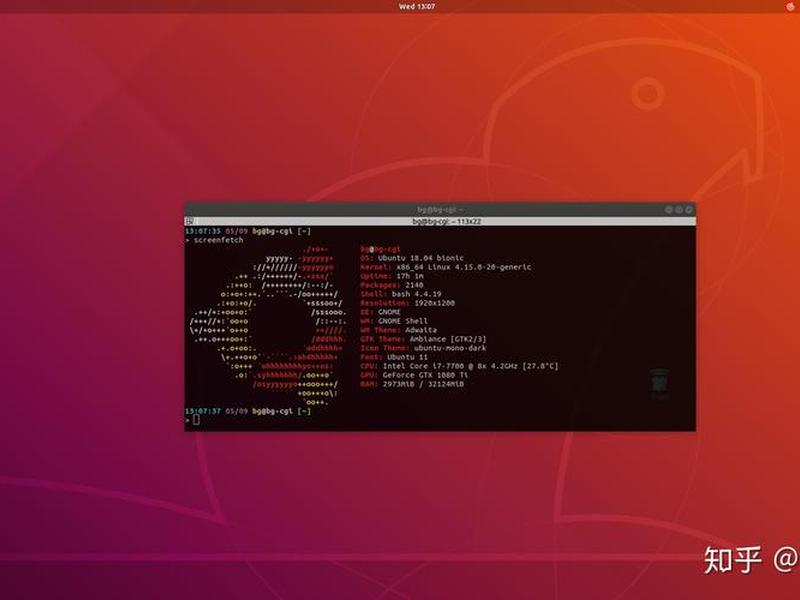800x600 pixels.
Task: Click the terminal pane title reading 113x22
Action: [x=446, y=221]
